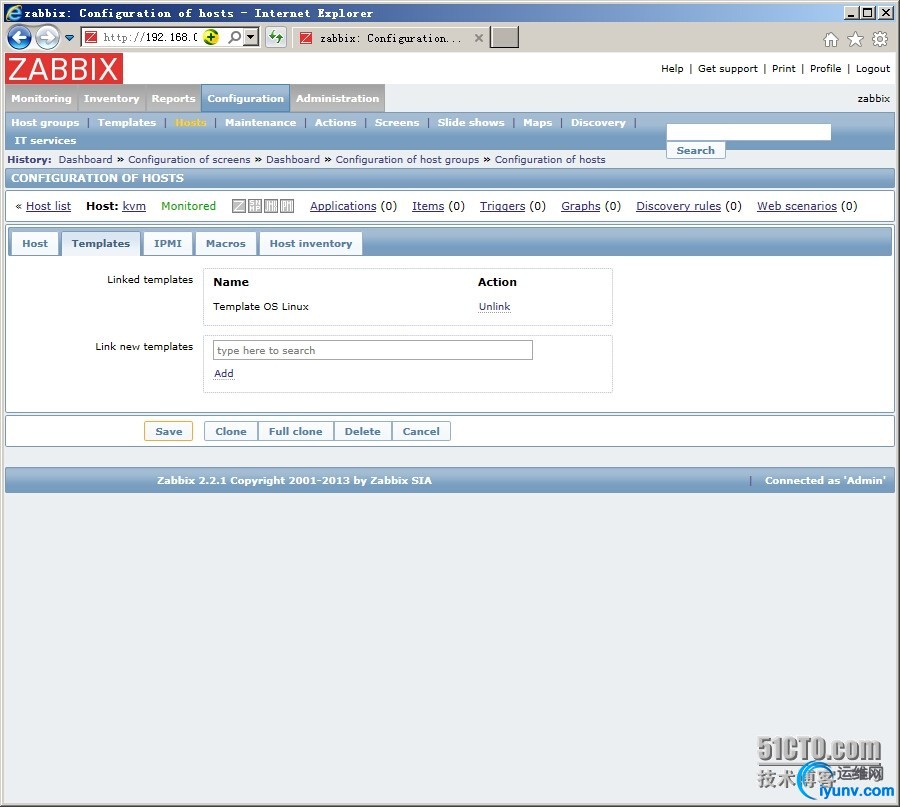Click the JMX availability icon
Image resolution: width=900 pixels, height=807 pixels.
point(271,206)
